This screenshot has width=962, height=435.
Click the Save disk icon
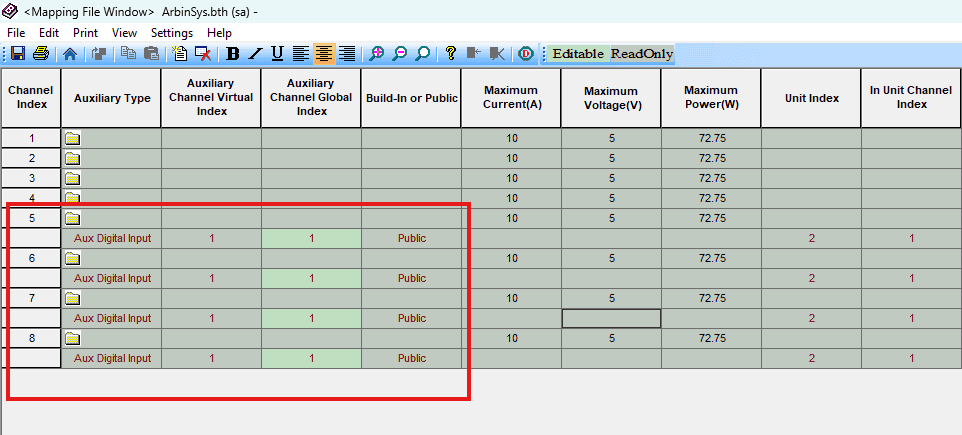click(18, 54)
